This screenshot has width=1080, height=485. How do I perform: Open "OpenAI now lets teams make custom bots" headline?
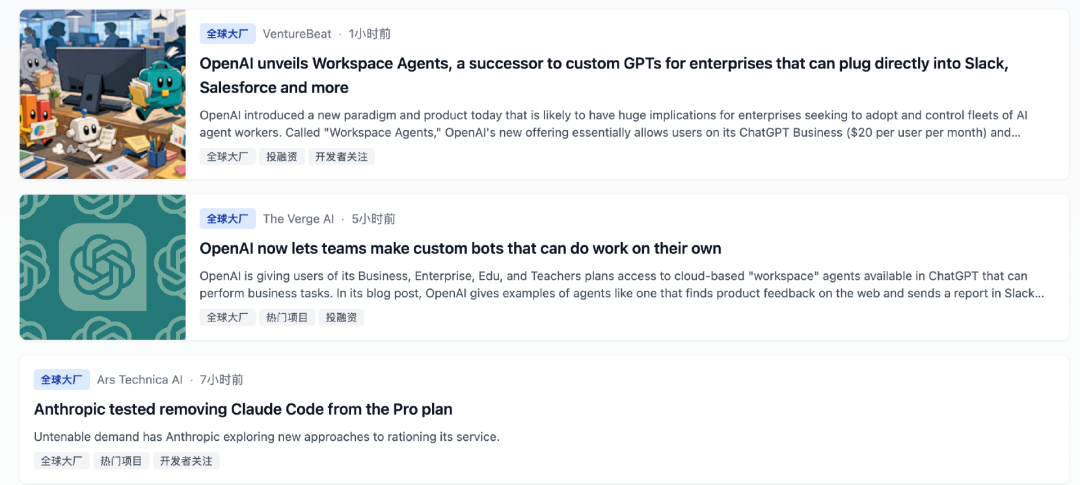[x=460, y=248]
